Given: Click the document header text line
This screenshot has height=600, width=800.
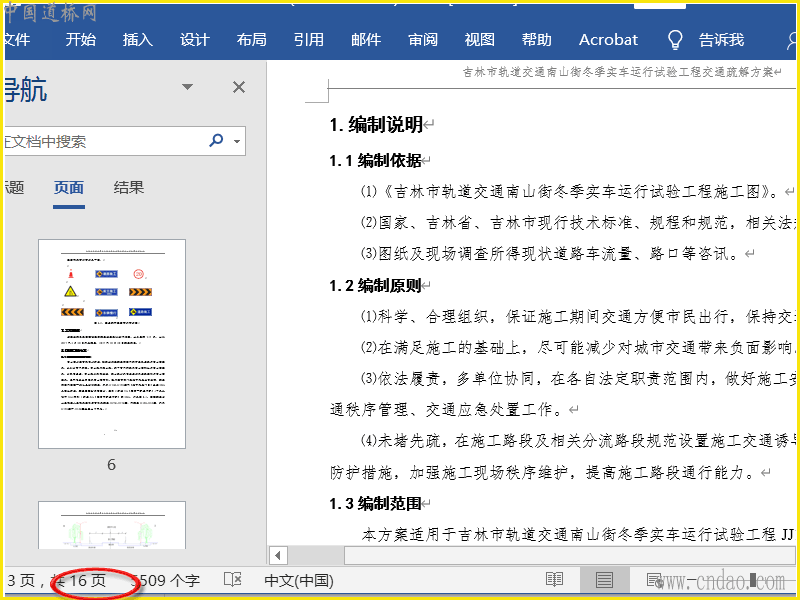Looking at the screenshot, I should click(x=618, y=72).
